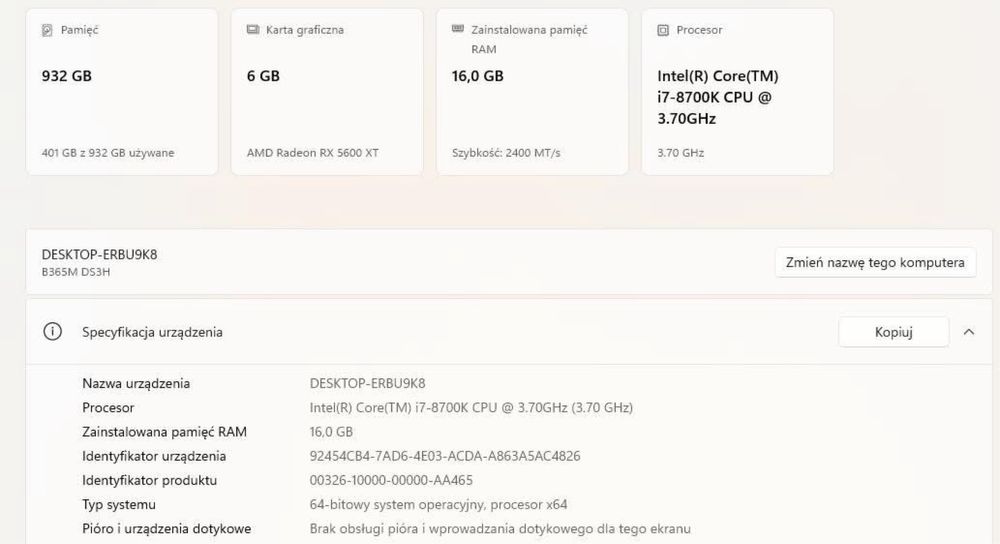Screen dimensions: 1000x544
Task: Click the graphics card icon beside Karta graficzna
Action: pos(253,30)
